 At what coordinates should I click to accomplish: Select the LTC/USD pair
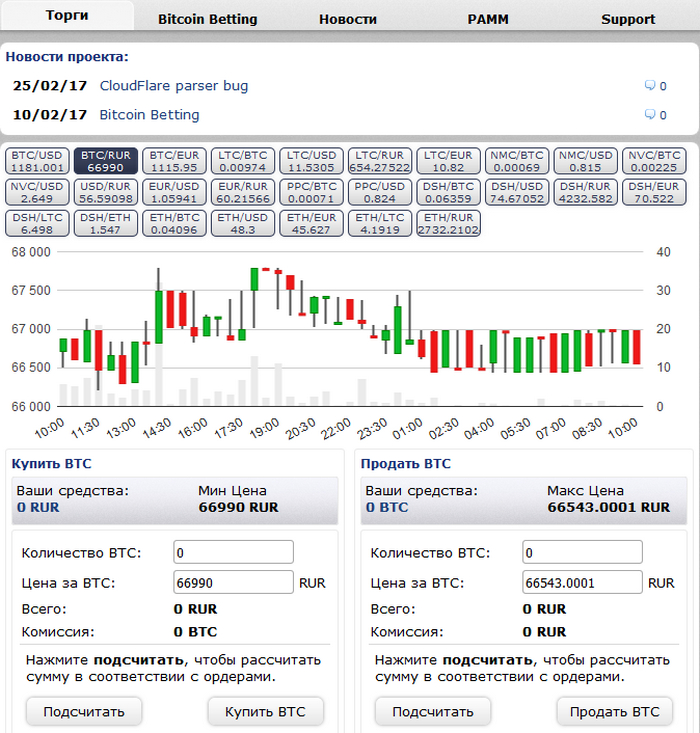tap(311, 161)
